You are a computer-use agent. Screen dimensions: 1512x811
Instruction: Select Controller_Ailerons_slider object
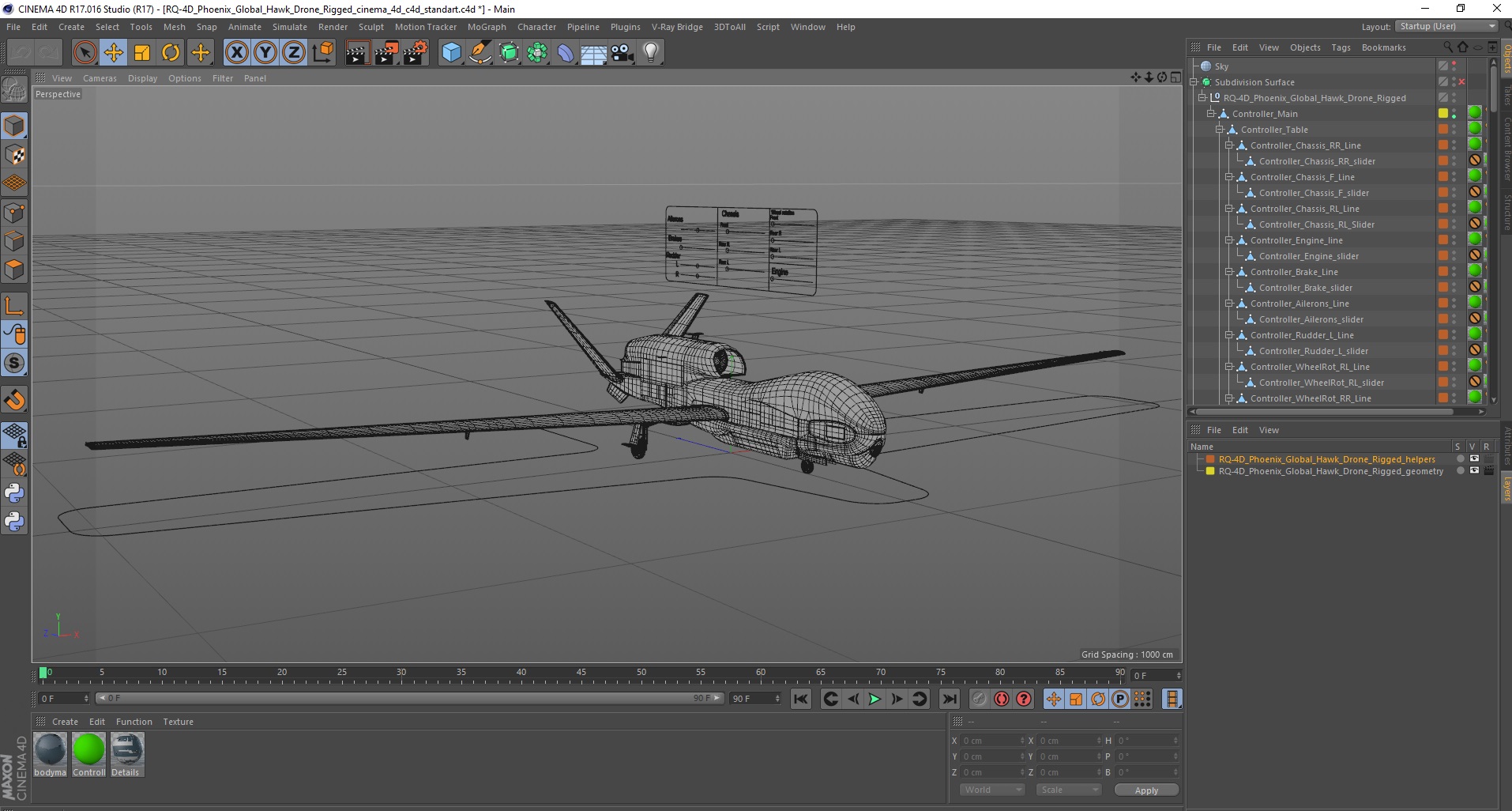tap(1311, 319)
